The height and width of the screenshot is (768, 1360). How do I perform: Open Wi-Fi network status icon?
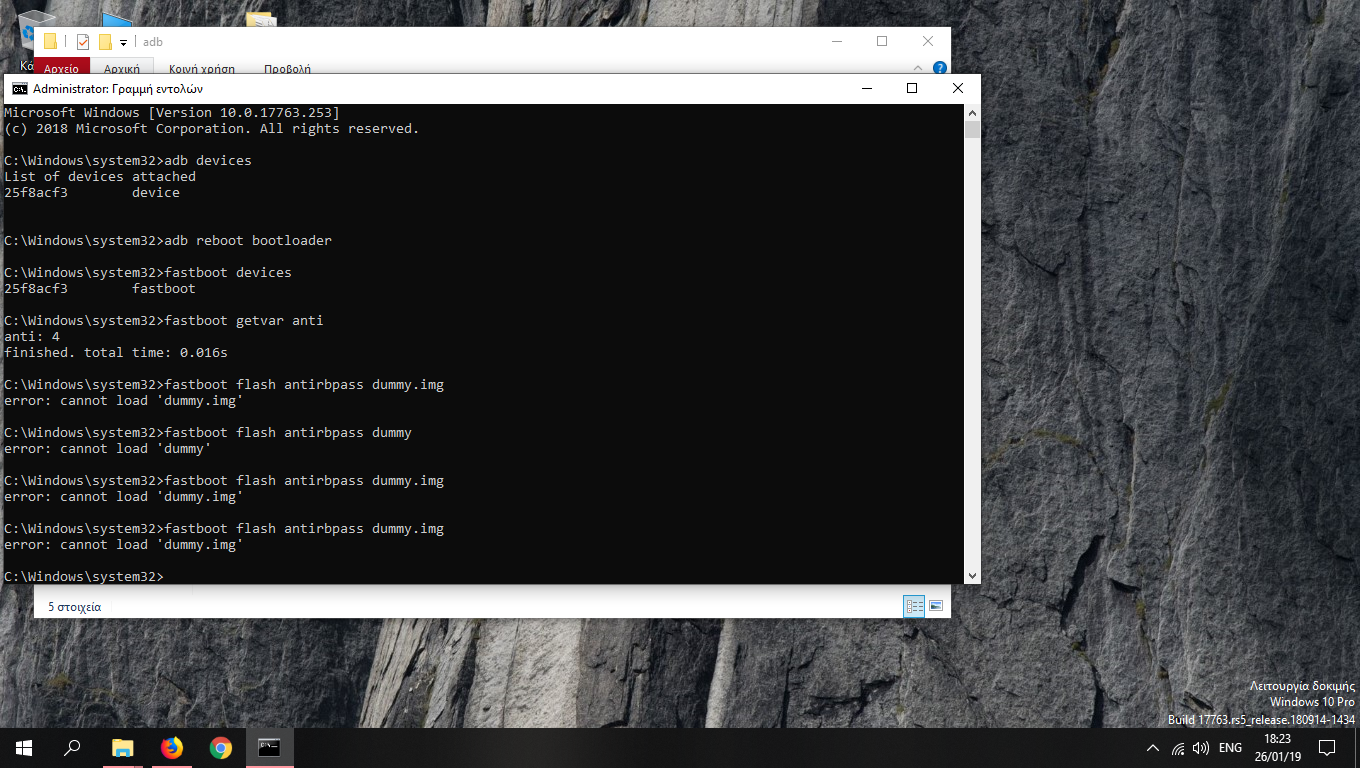(x=1178, y=748)
